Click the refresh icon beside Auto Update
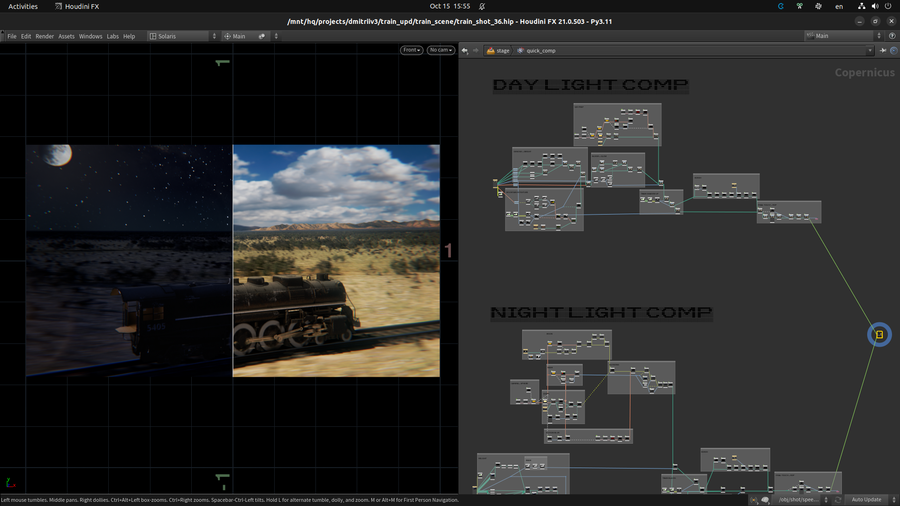Screen dimensions: 900x506 coord(837,499)
